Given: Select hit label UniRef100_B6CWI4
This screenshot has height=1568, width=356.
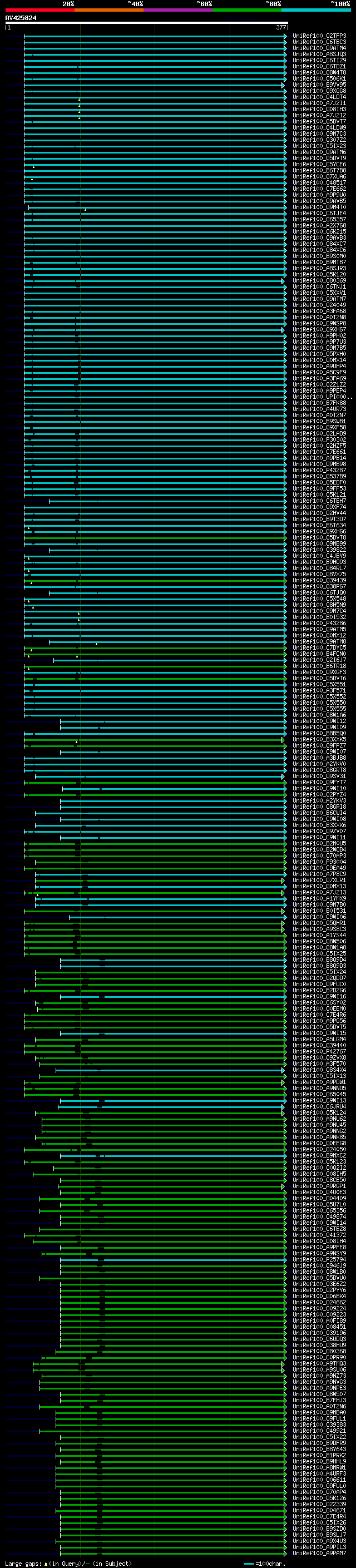Looking at the screenshot, I should pos(319,813).
